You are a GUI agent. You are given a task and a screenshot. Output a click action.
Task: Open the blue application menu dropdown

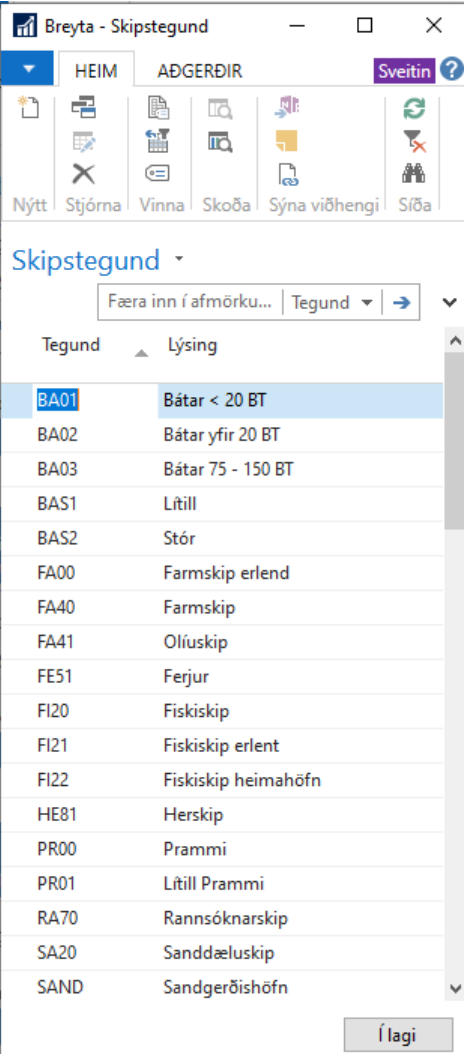pyautogui.click(x=27, y=69)
